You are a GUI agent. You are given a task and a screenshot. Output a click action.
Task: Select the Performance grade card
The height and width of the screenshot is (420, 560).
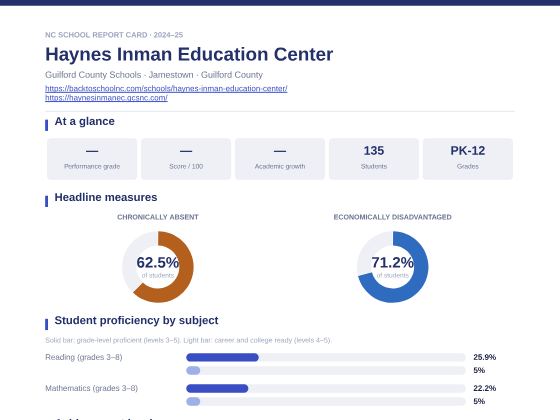click(92, 159)
